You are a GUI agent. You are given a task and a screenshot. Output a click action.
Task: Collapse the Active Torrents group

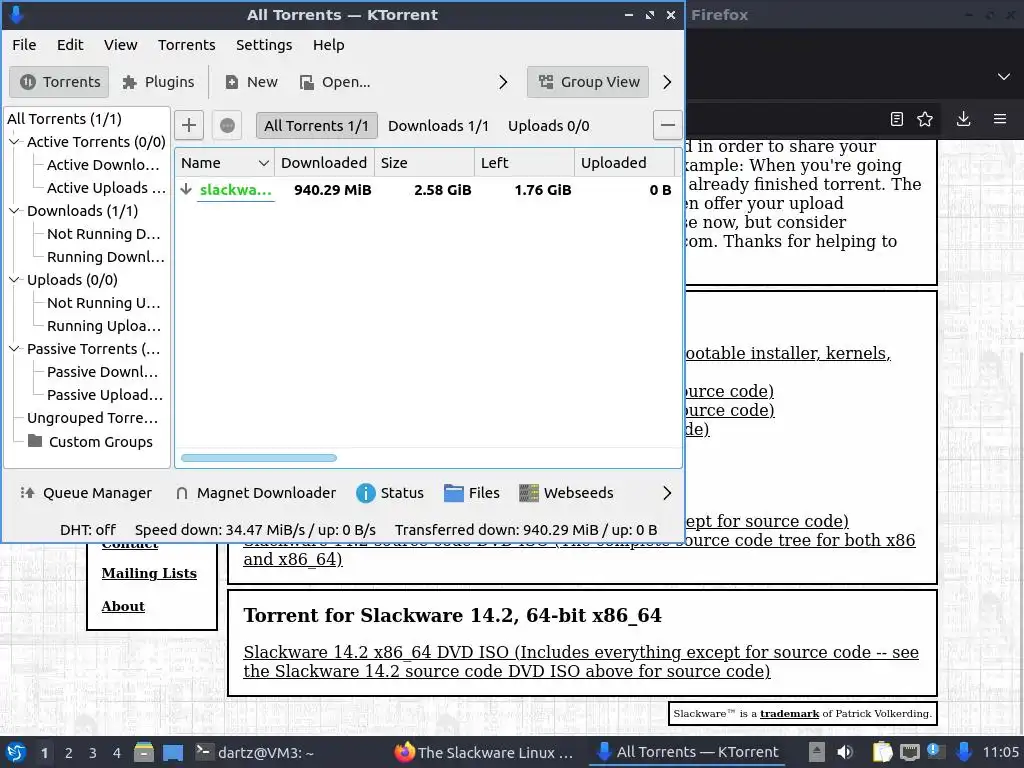pyautogui.click(x=14, y=142)
